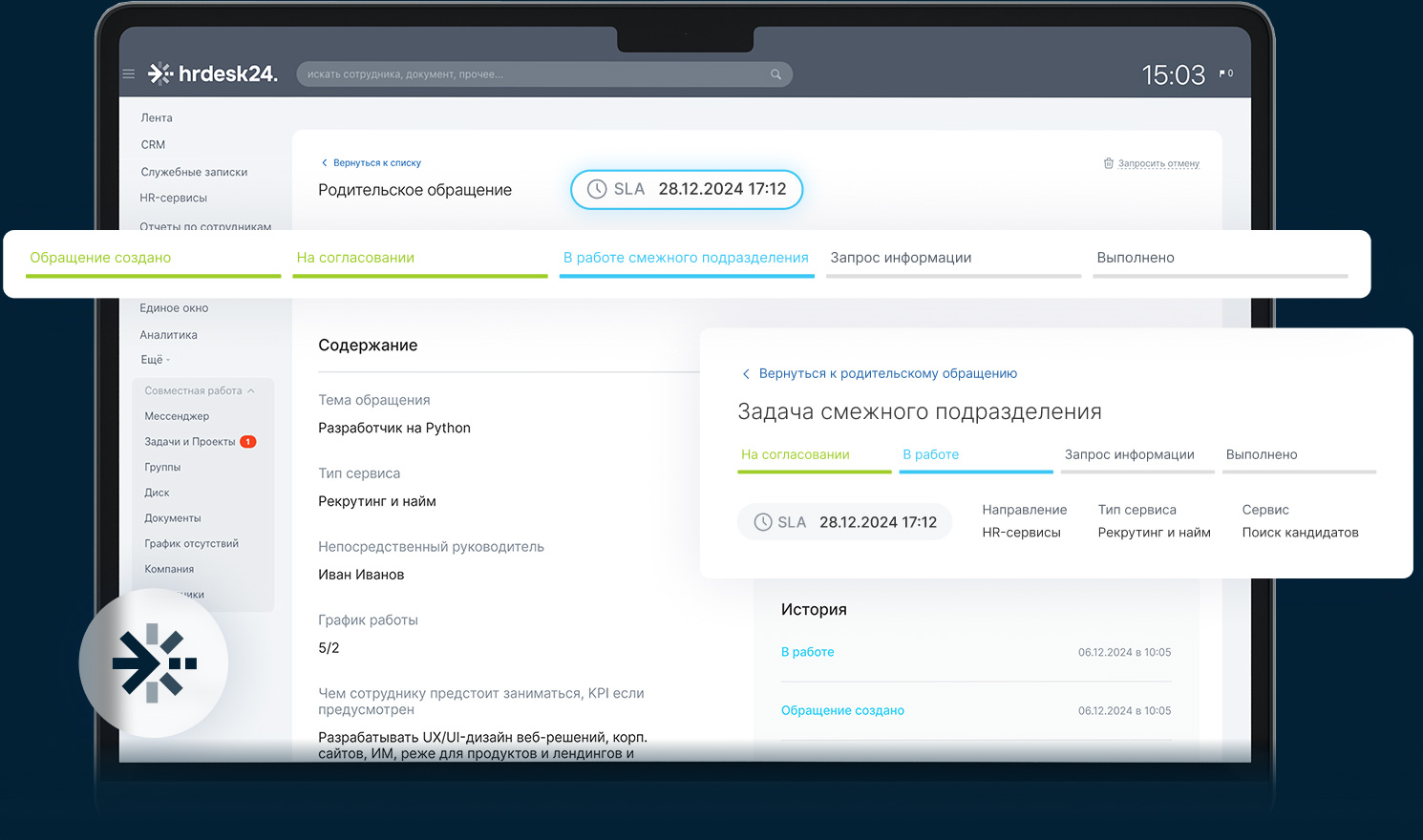Select В работе in the subtask stepper

930,454
